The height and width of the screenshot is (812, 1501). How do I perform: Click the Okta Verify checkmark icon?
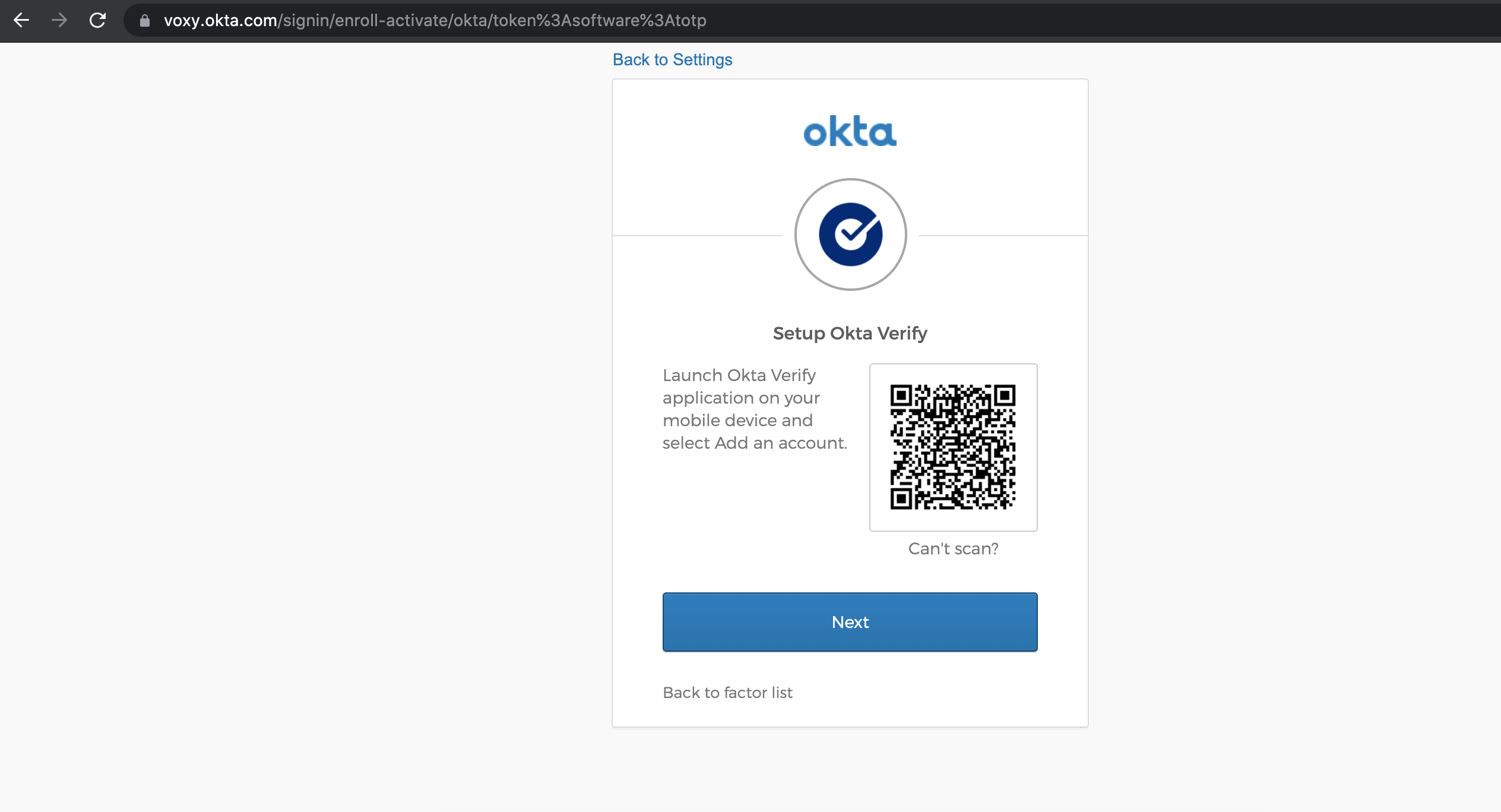click(850, 234)
